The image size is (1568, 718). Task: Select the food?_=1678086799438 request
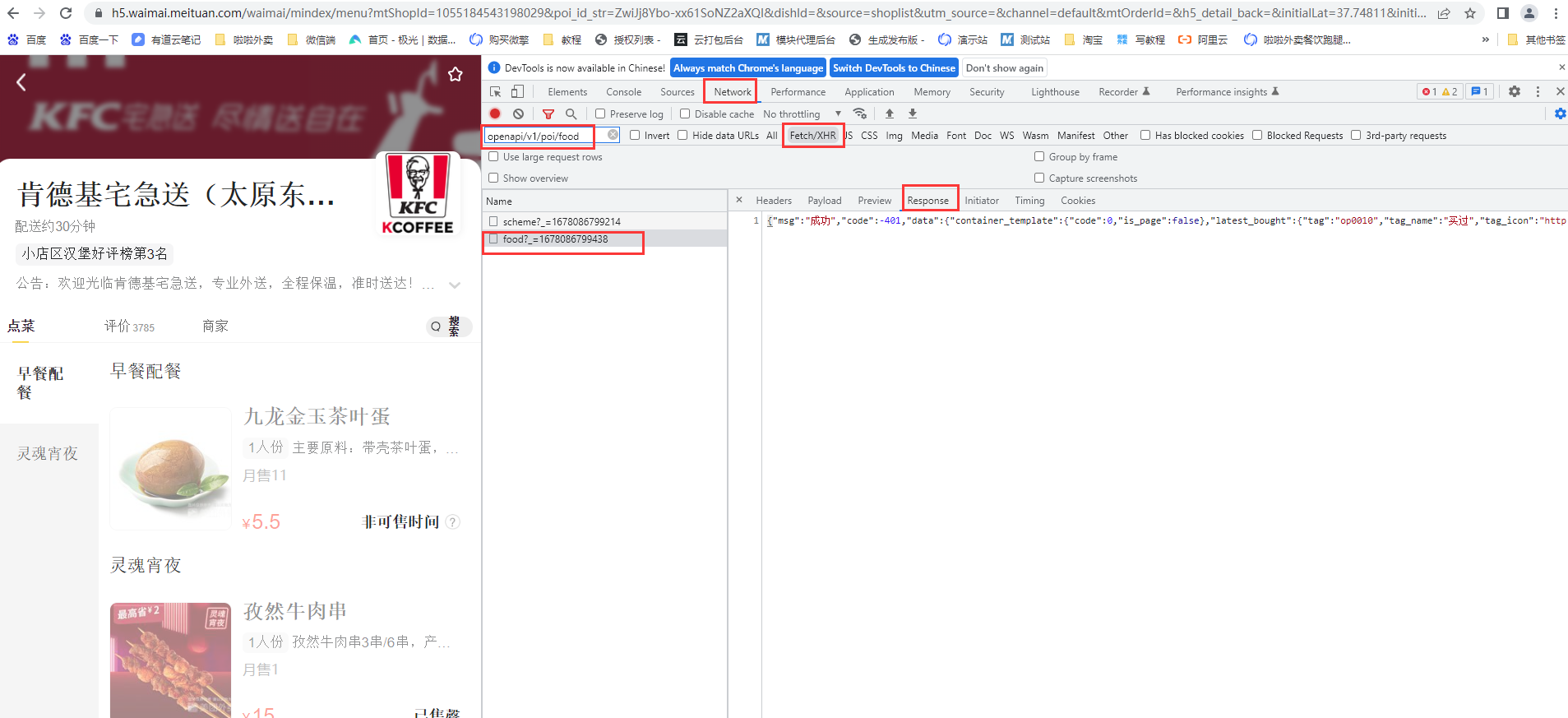pyautogui.click(x=604, y=239)
